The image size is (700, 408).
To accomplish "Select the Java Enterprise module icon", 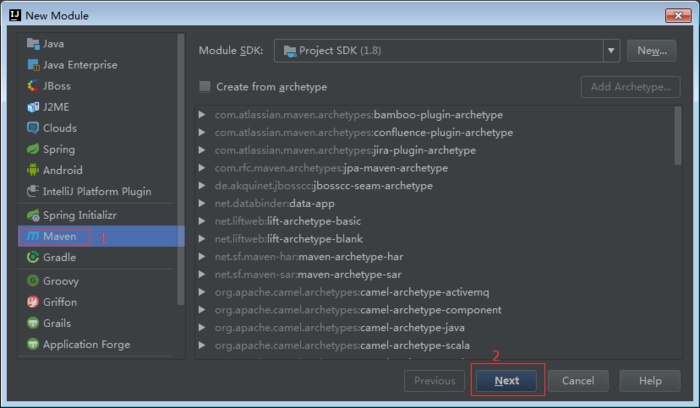I will 33,65.
